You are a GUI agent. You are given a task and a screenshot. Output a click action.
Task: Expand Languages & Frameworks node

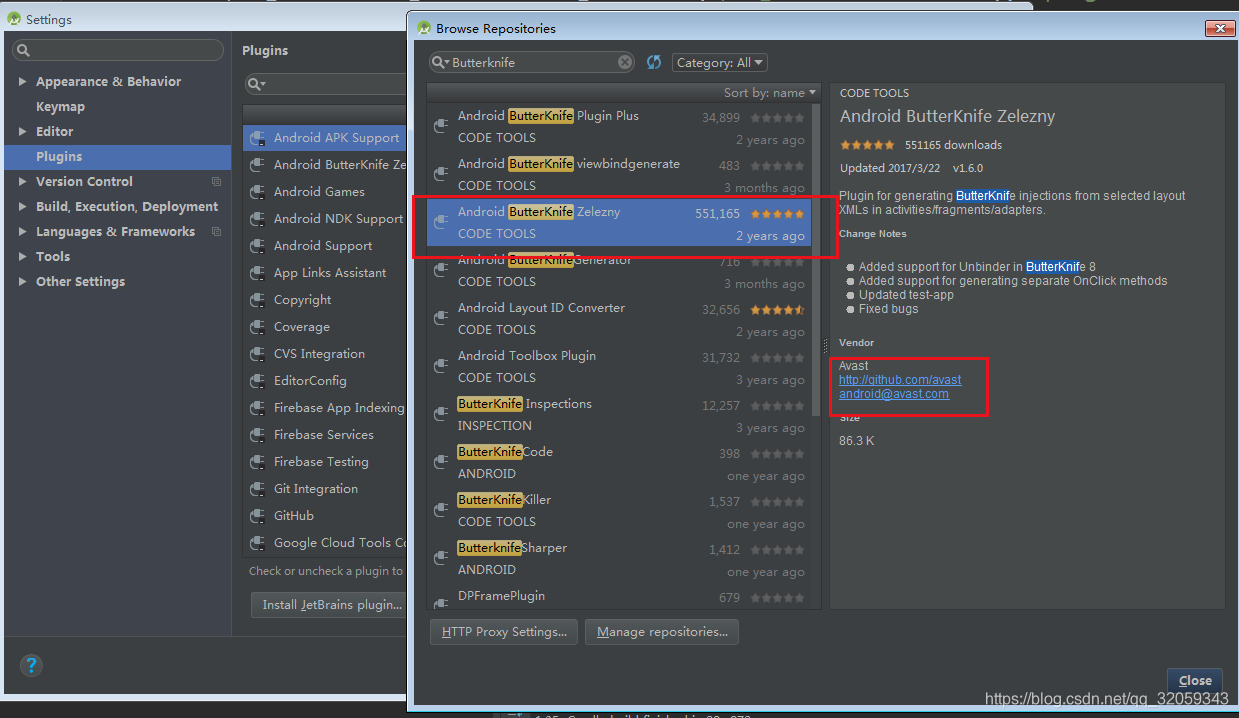tap(22, 232)
